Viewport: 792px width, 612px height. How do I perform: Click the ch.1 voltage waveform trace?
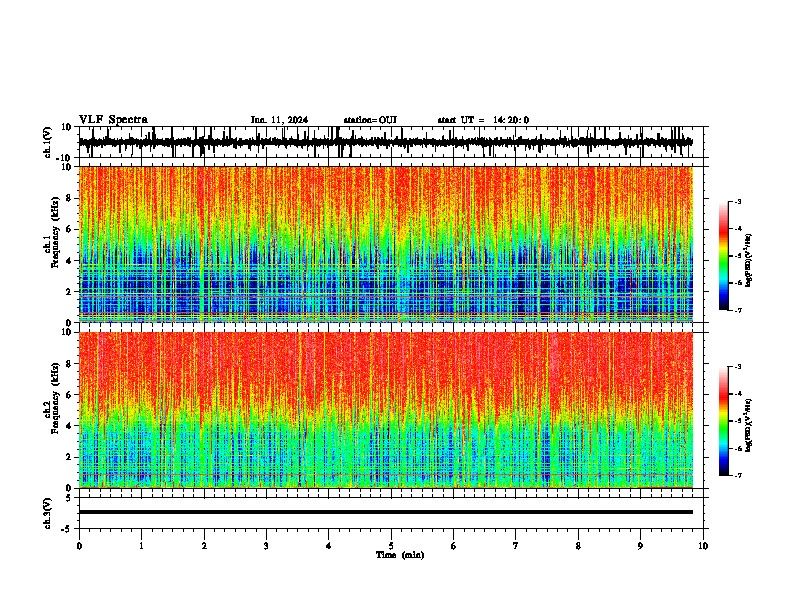pyautogui.click(x=386, y=142)
